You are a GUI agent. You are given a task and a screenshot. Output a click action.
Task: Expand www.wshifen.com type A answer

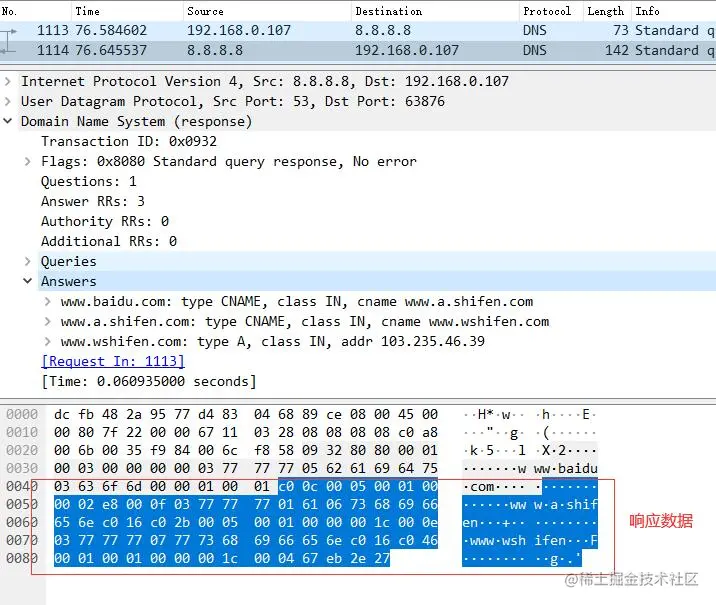[47, 342]
